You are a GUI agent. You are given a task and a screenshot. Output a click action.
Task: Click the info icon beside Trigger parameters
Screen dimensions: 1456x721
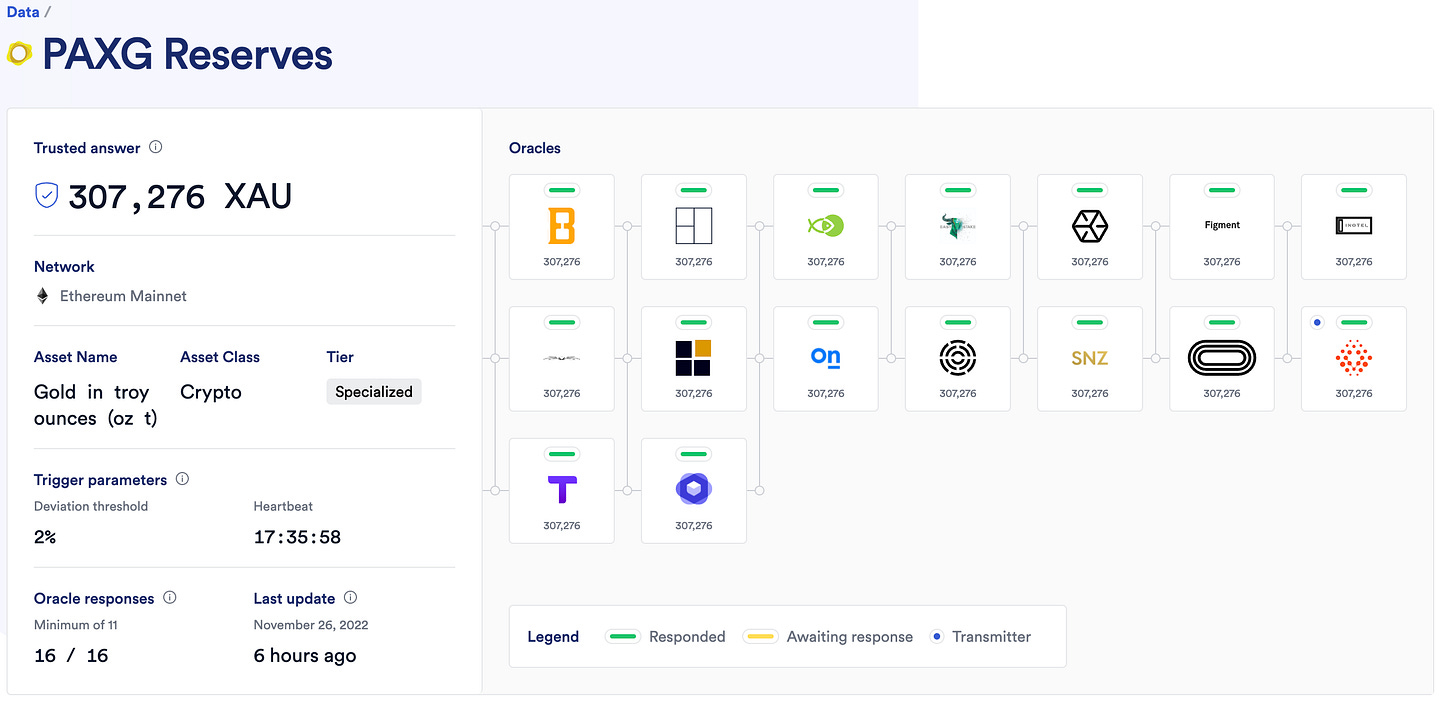coord(182,479)
